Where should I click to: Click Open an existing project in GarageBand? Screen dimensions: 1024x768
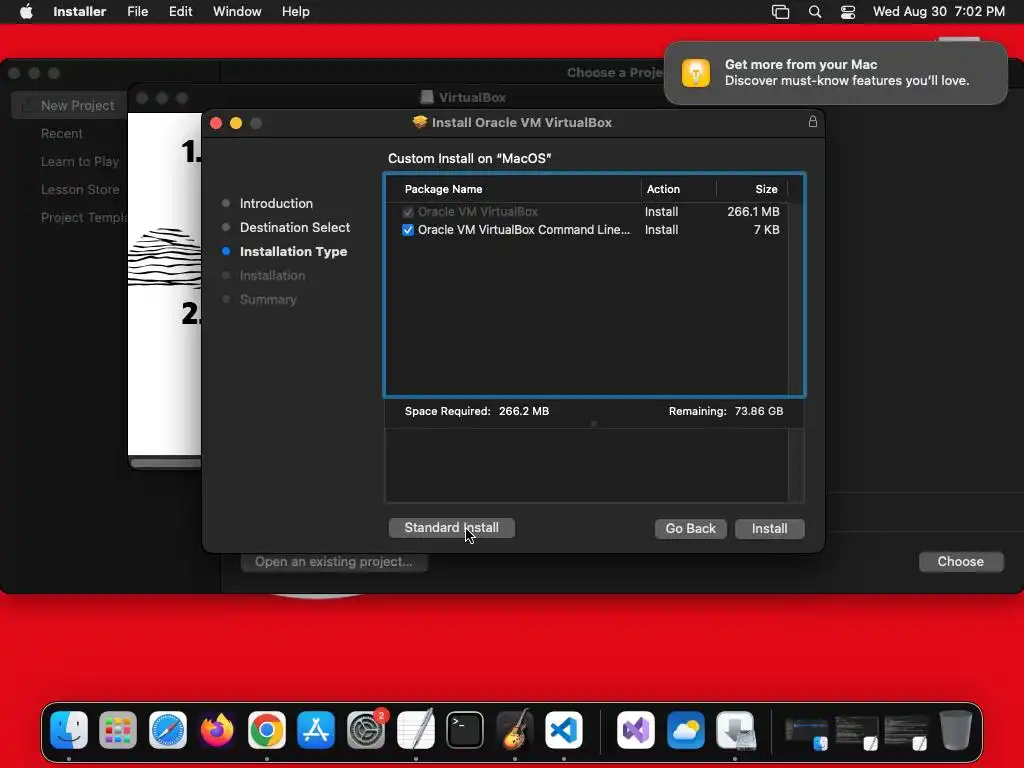coord(334,562)
